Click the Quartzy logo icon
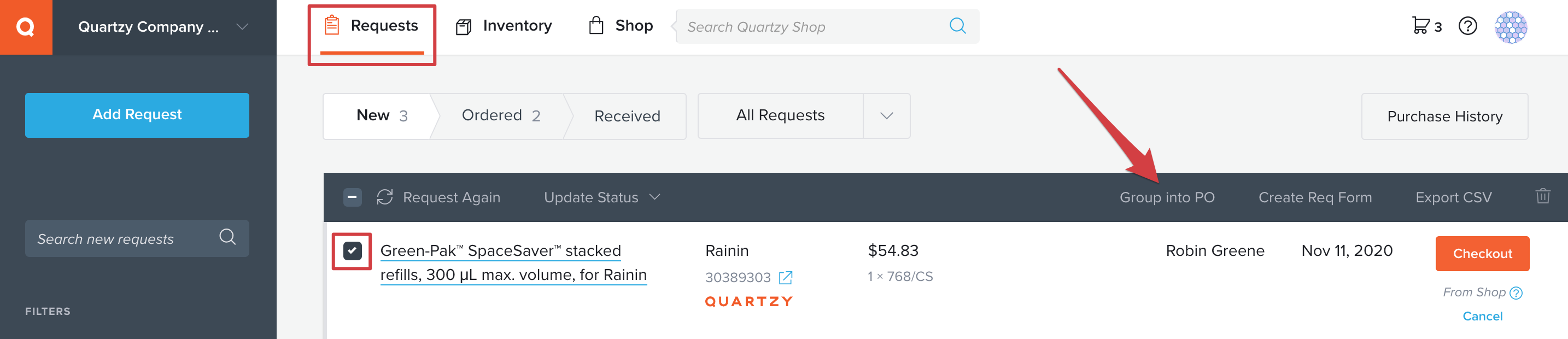 pyautogui.click(x=26, y=27)
